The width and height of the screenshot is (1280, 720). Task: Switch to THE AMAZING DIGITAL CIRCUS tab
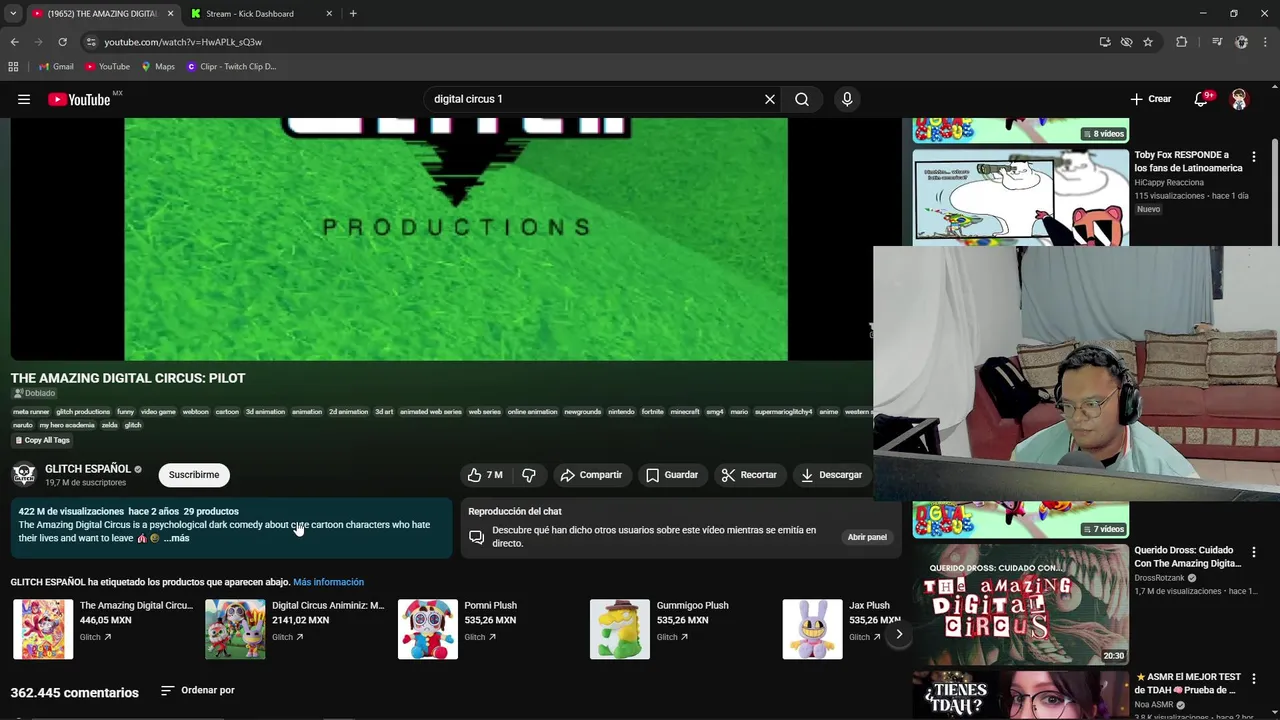[100, 14]
